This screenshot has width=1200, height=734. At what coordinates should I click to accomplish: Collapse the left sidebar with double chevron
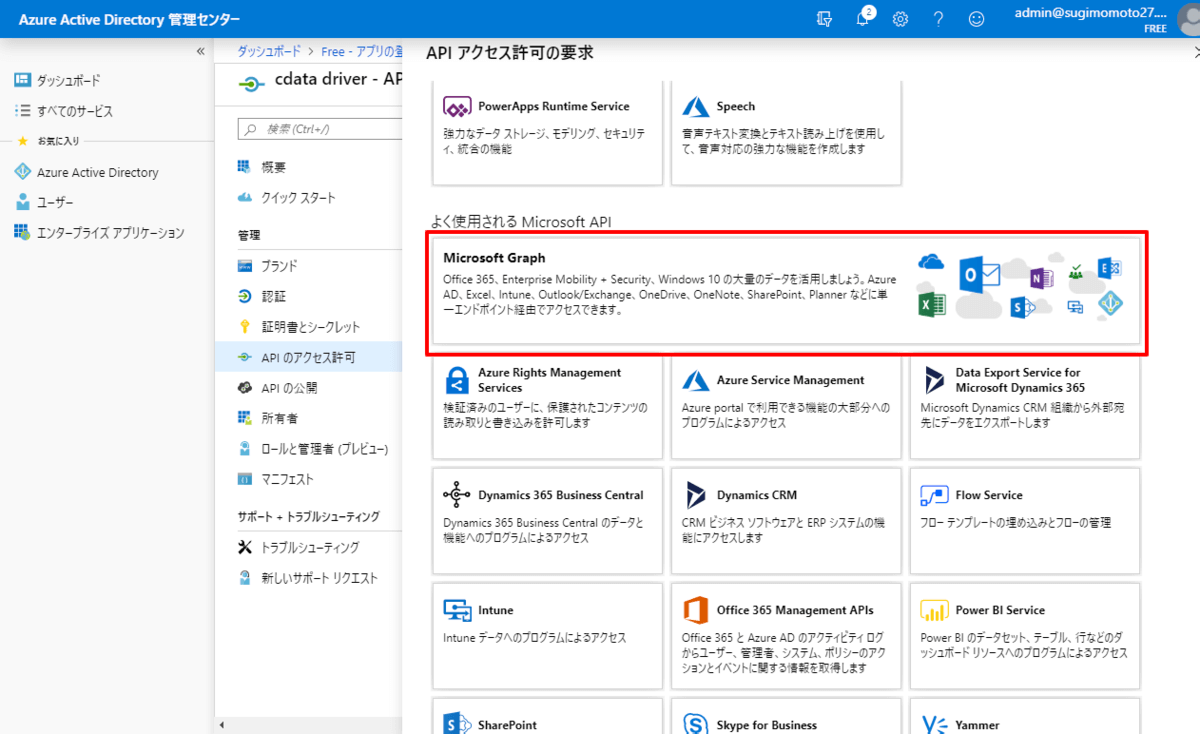pos(200,51)
